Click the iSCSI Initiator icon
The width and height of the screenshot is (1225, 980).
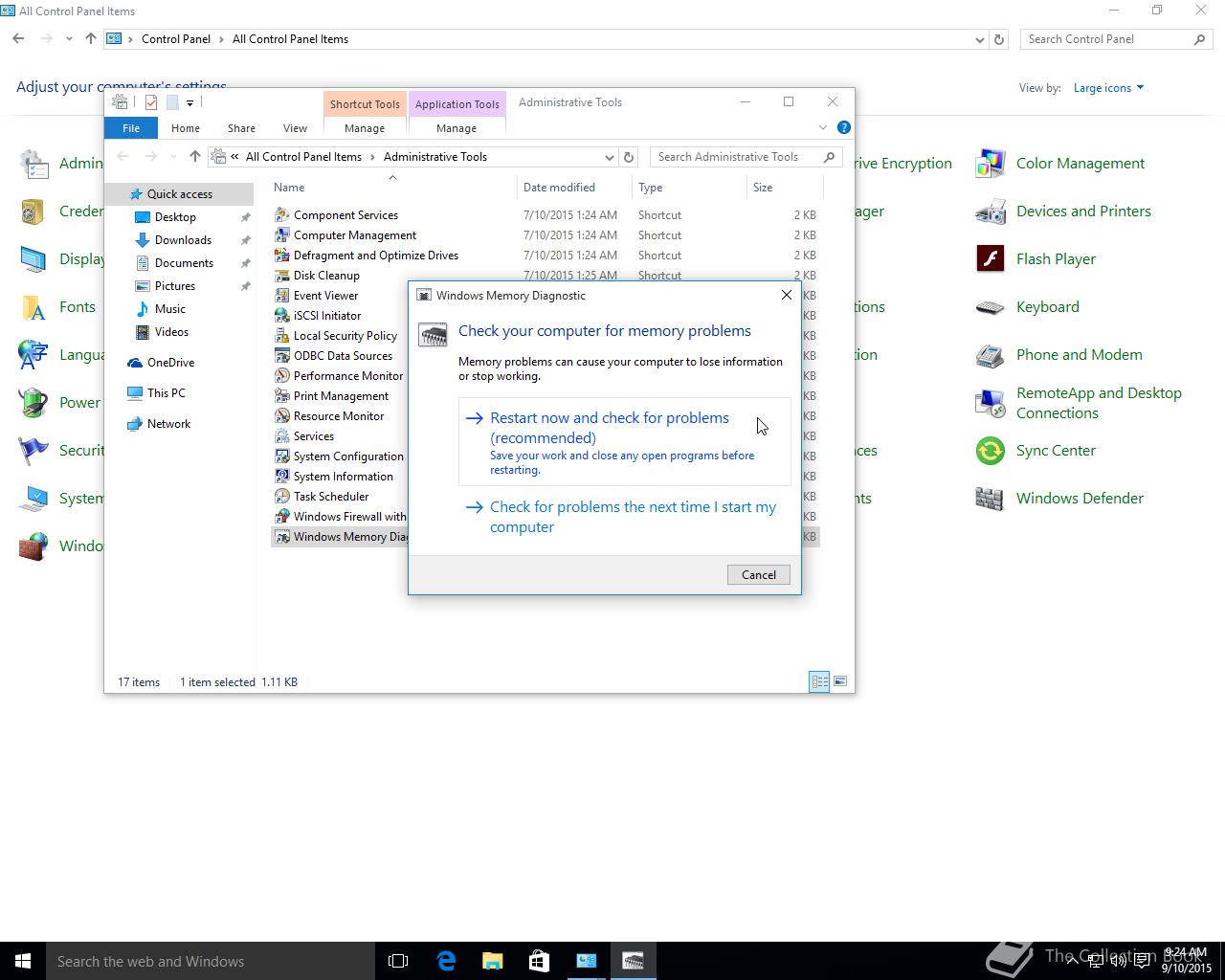[281, 316]
